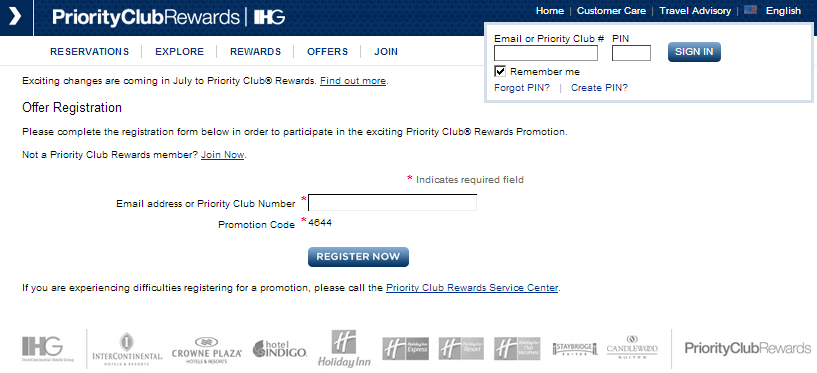The width and height of the screenshot is (817, 373).
Task: Click the Register Now button
Action: (x=358, y=257)
